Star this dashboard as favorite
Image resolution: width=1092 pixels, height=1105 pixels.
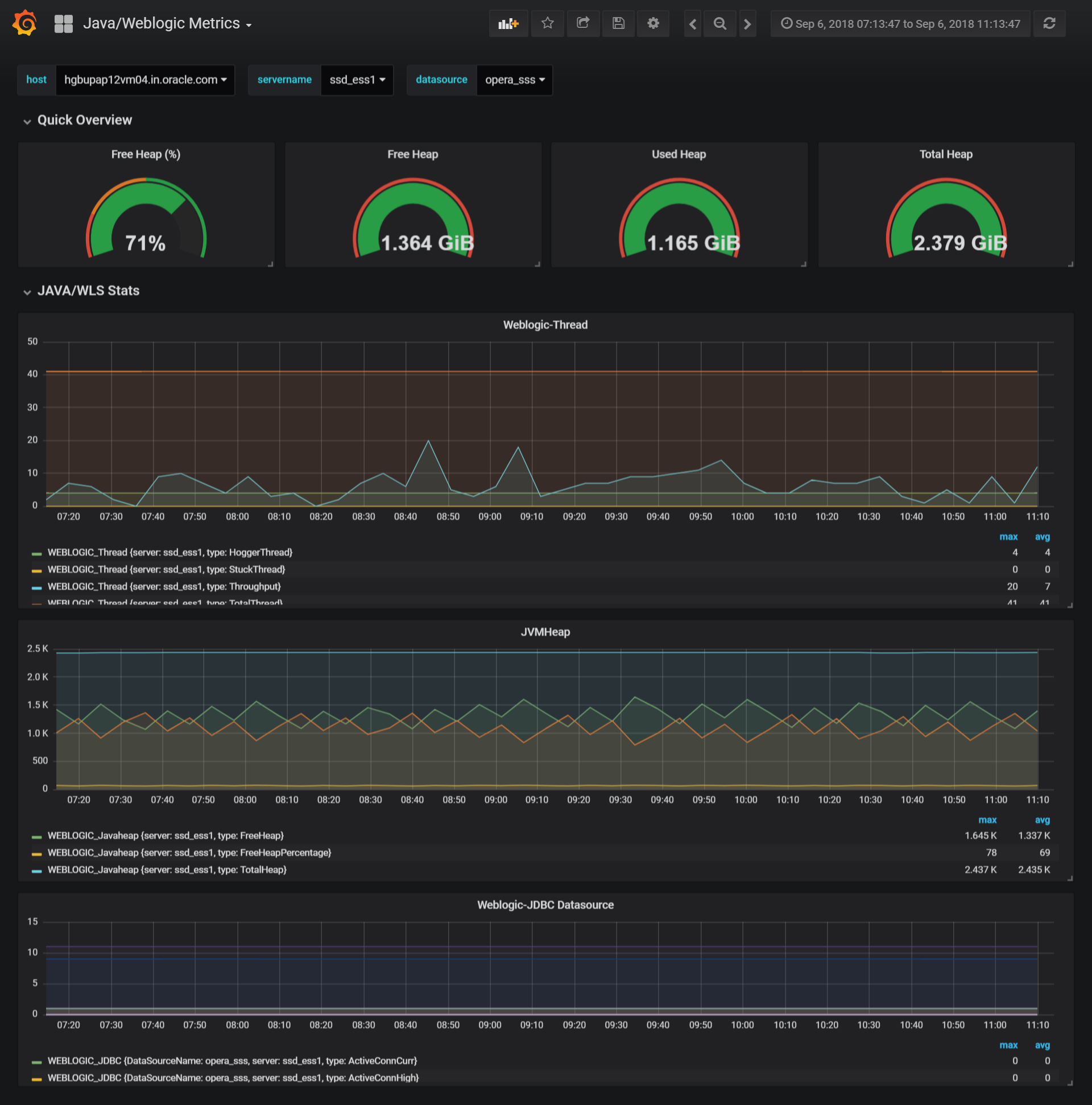[x=548, y=23]
